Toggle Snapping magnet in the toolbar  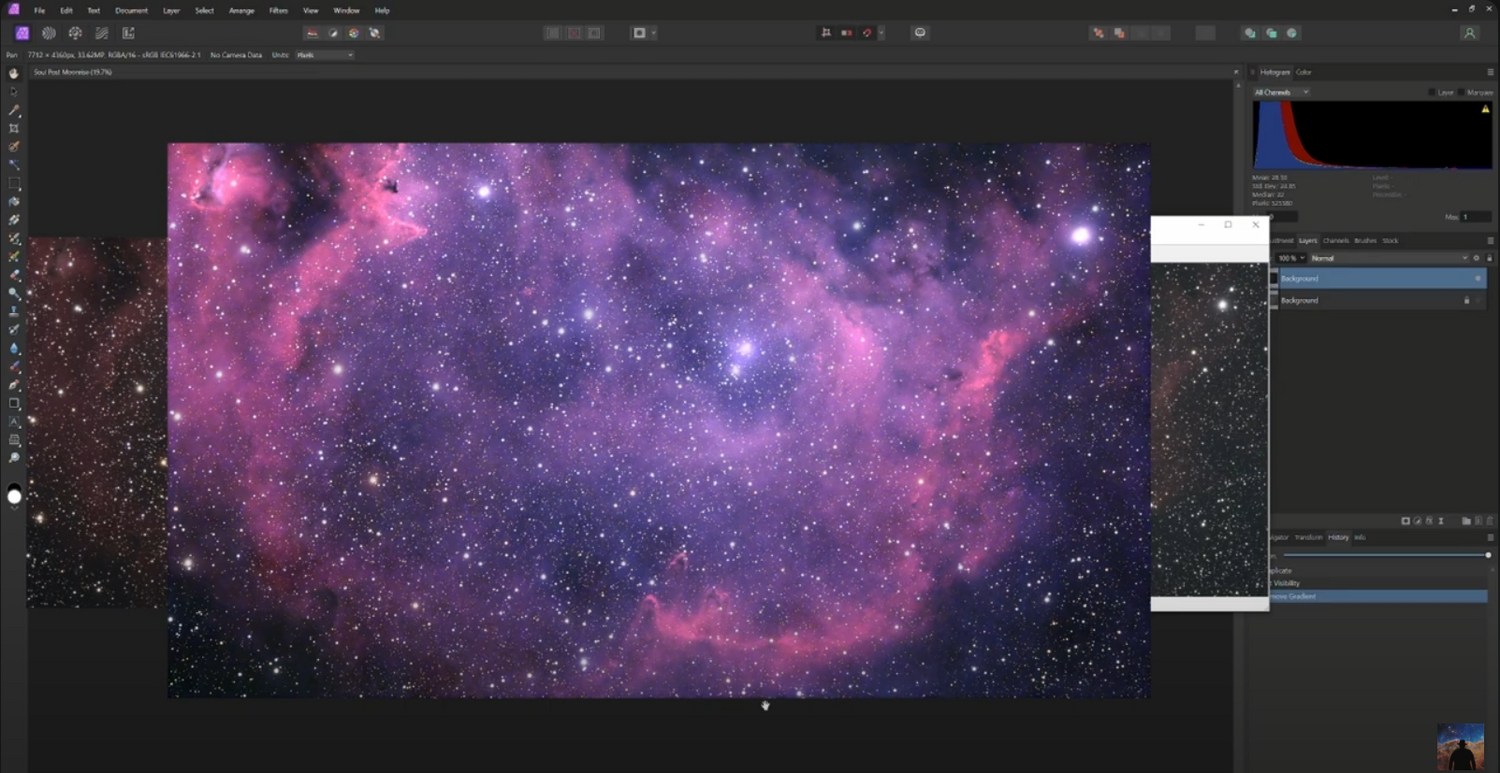click(x=867, y=33)
